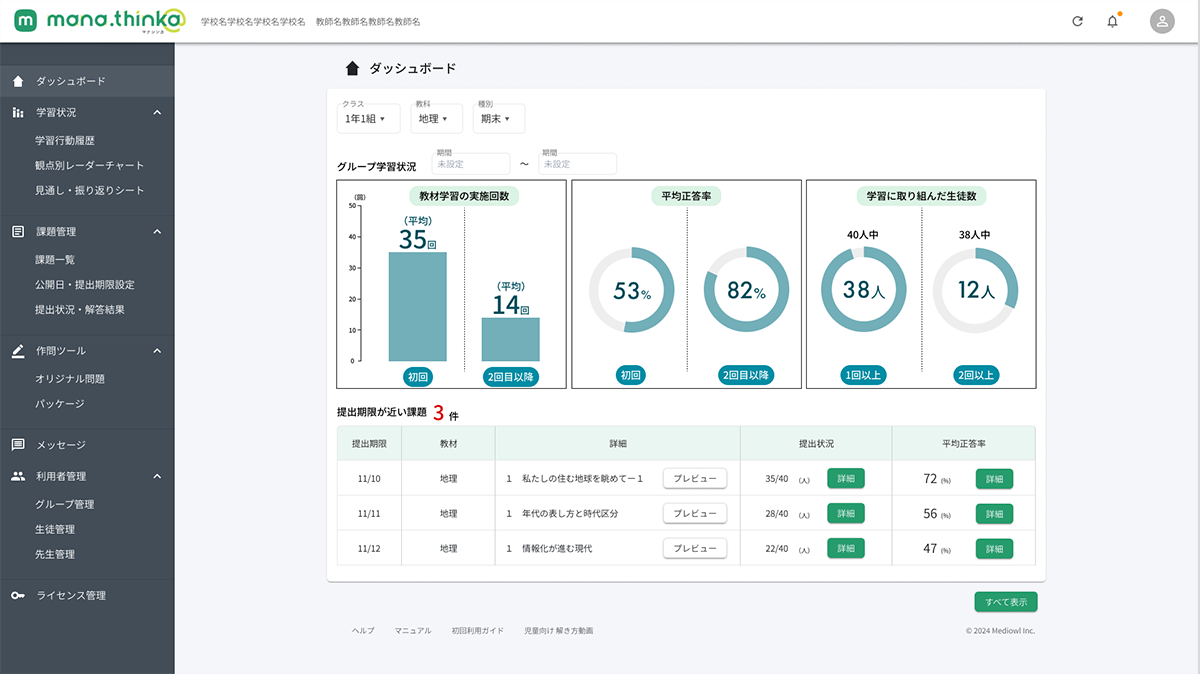Click the start 期間 date field
1200x674 pixels.
click(470, 164)
